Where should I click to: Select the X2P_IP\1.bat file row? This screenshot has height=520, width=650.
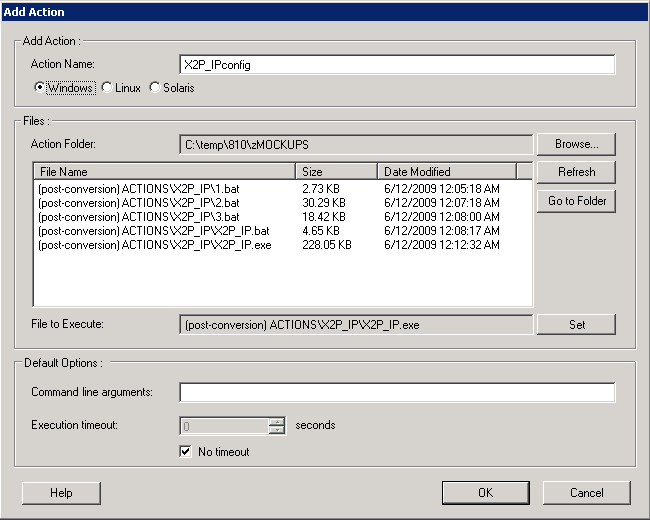138,188
